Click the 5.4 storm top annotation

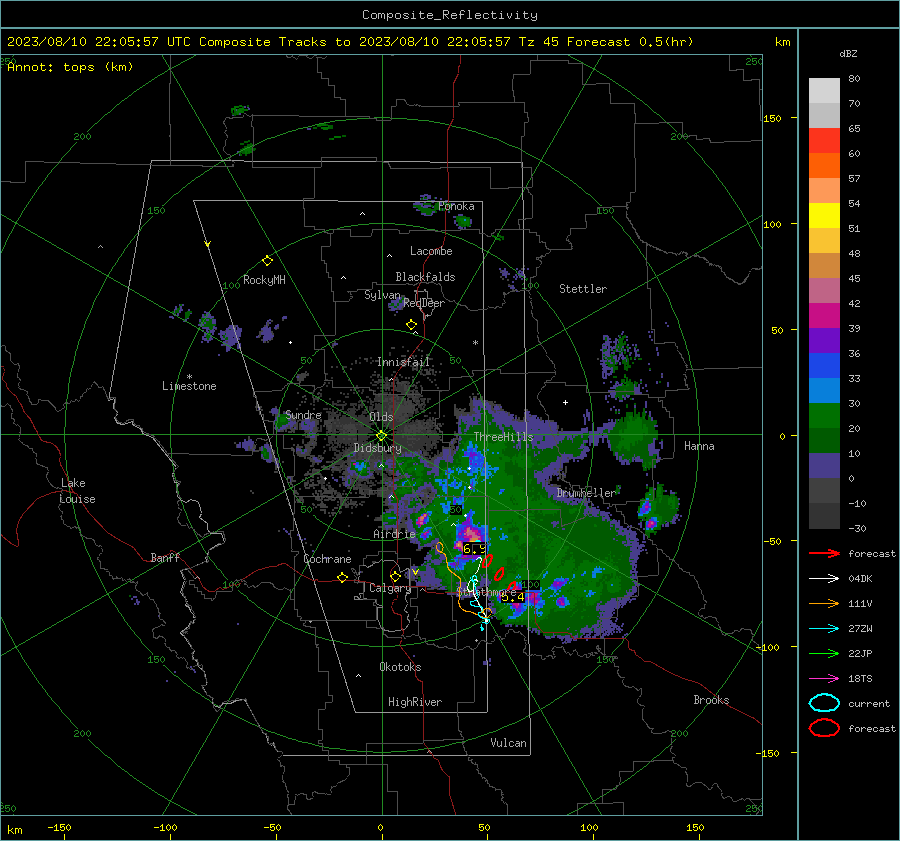point(513,597)
